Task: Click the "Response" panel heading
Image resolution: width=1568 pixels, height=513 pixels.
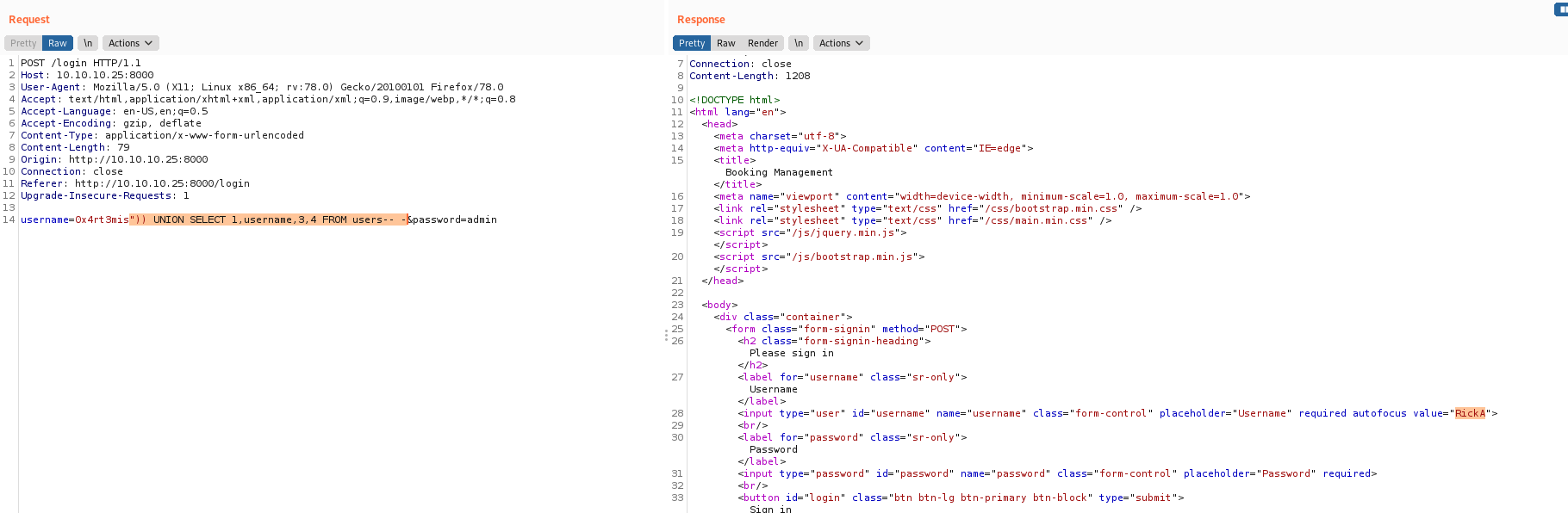Action: (701, 20)
